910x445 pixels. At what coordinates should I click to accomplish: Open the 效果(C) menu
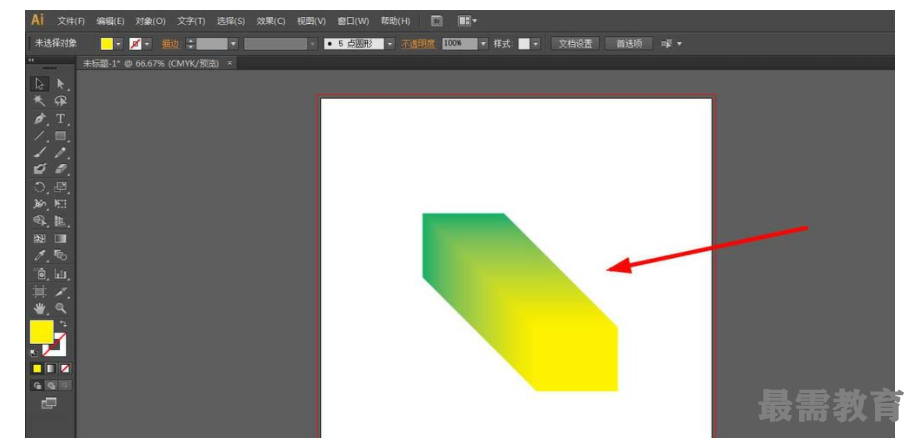tap(271, 21)
